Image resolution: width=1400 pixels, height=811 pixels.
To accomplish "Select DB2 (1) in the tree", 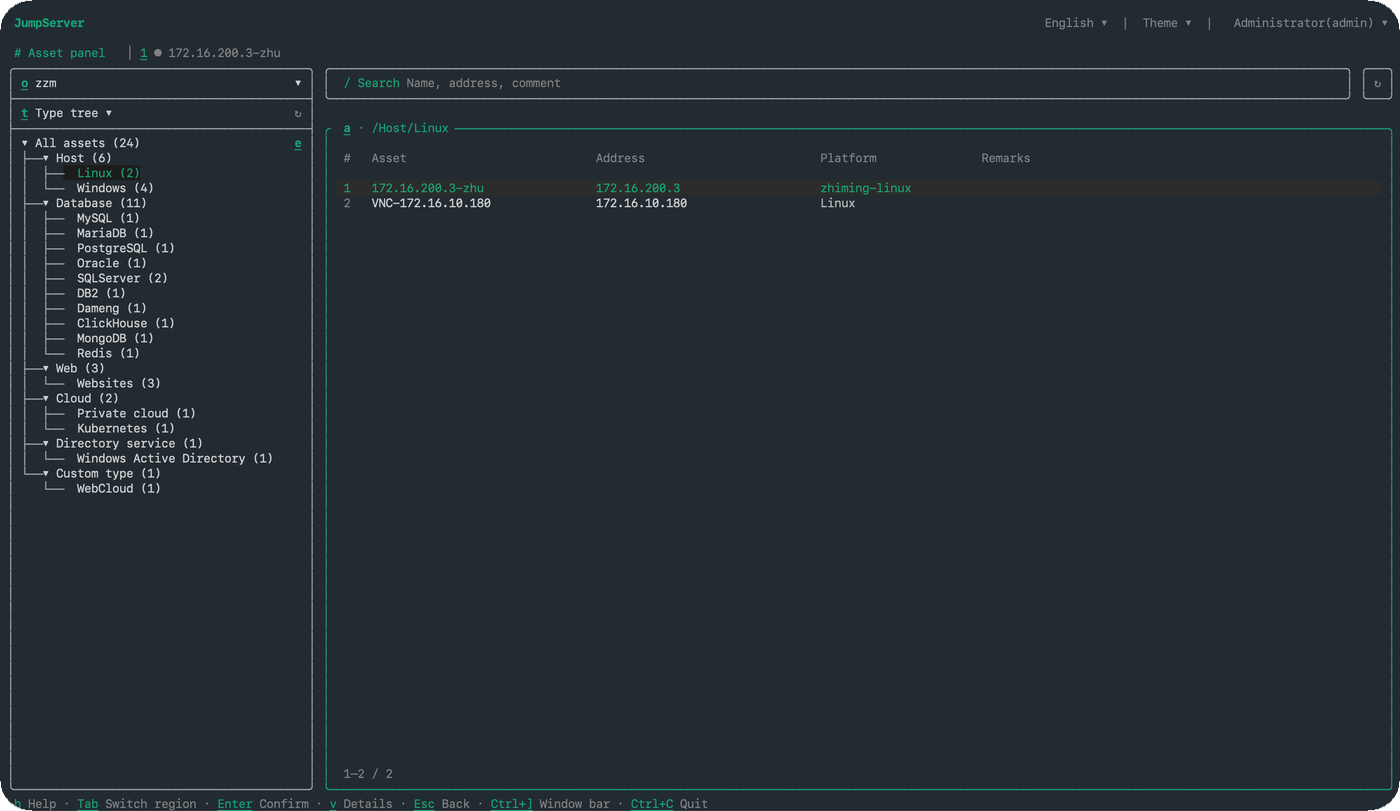I will [101, 294].
